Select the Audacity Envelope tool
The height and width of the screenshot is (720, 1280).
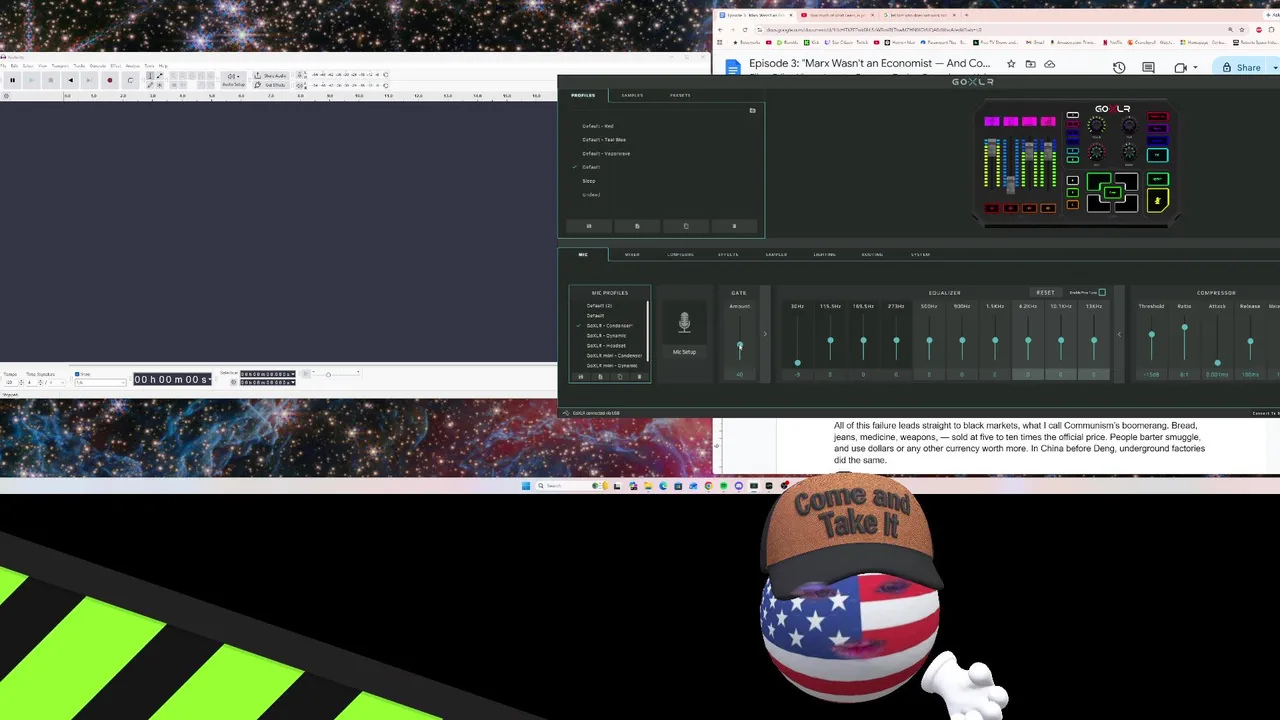pyautogui.click(x=159, y=76)
